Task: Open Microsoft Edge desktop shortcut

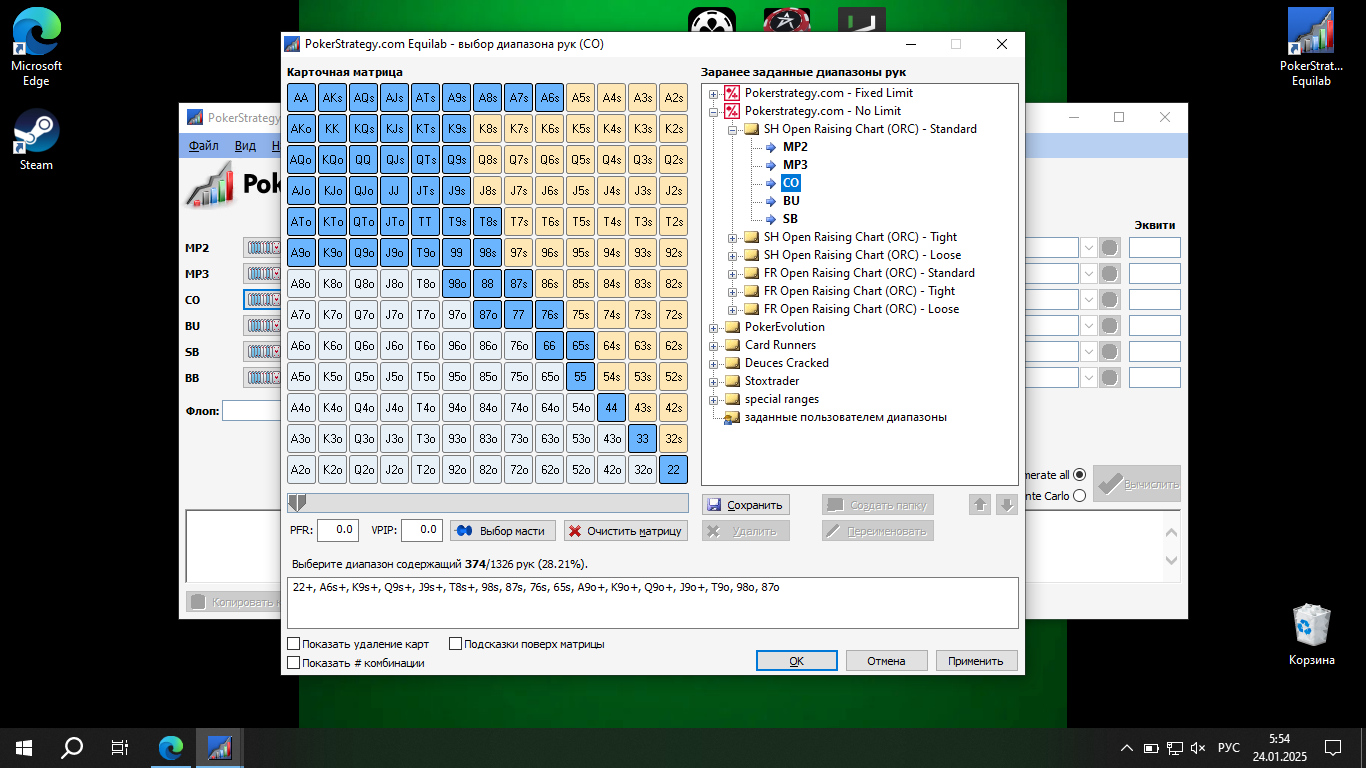Action: click(36, 47)
